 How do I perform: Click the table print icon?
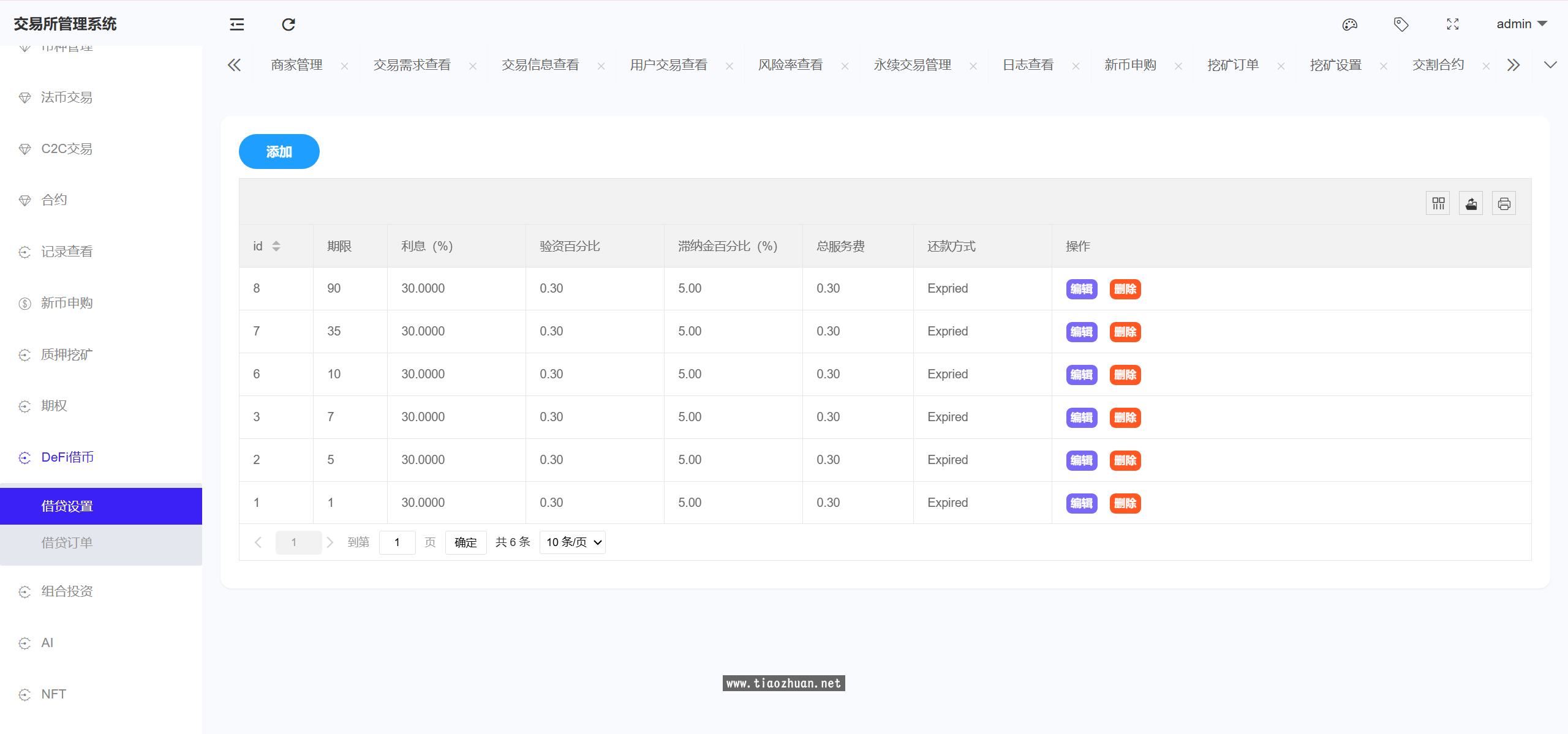pos(1504,204)
